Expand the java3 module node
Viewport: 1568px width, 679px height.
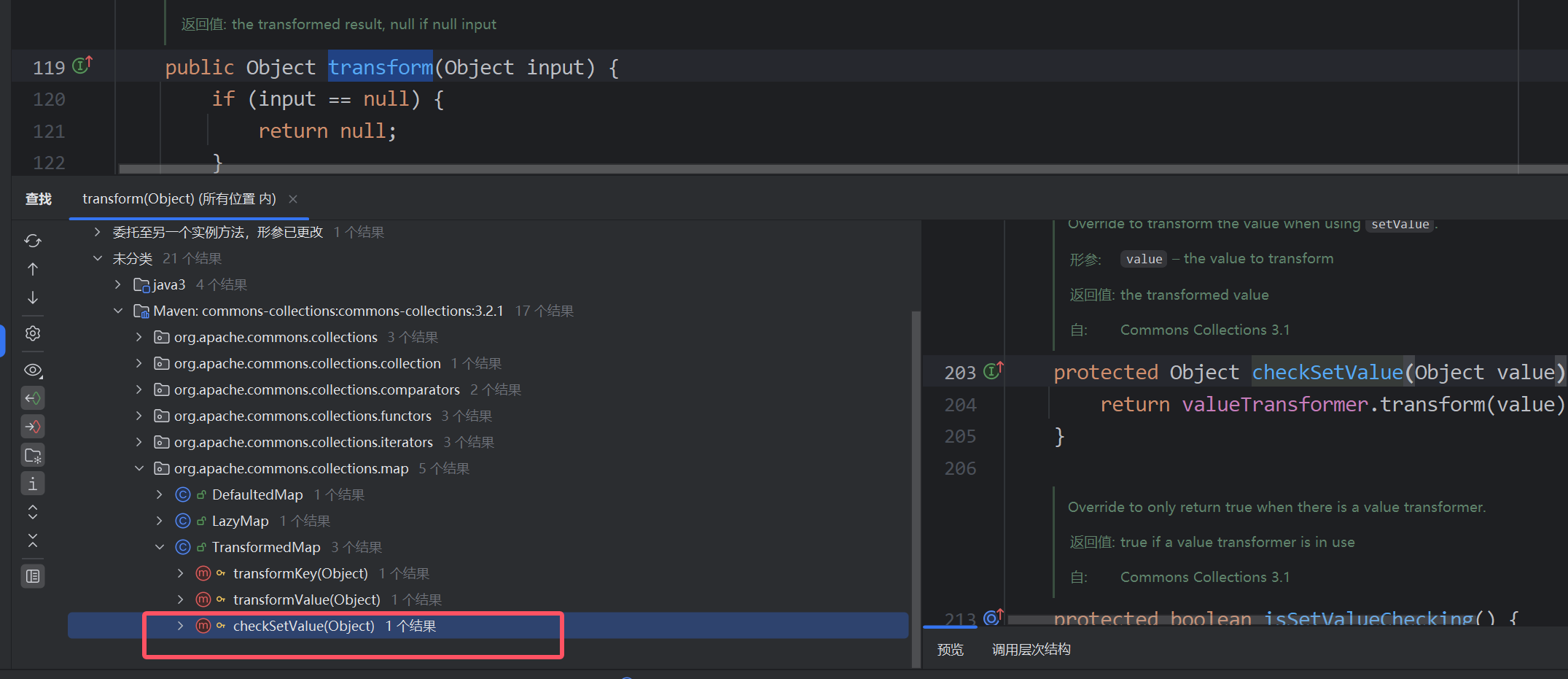118,284
